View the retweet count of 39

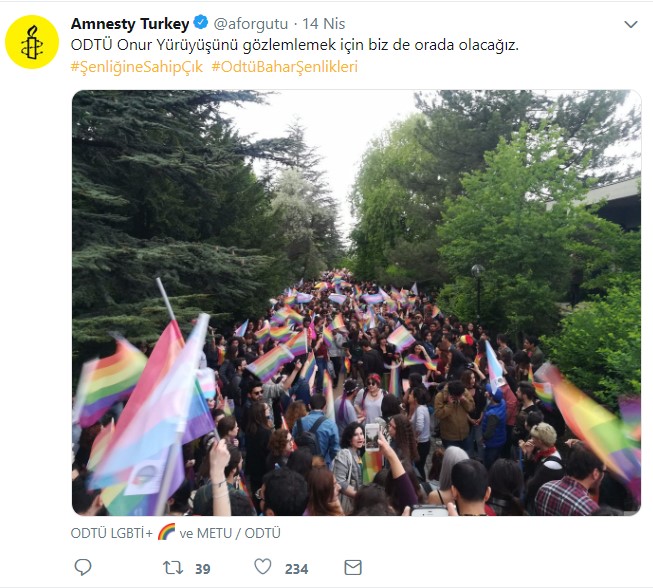[203, 568]
